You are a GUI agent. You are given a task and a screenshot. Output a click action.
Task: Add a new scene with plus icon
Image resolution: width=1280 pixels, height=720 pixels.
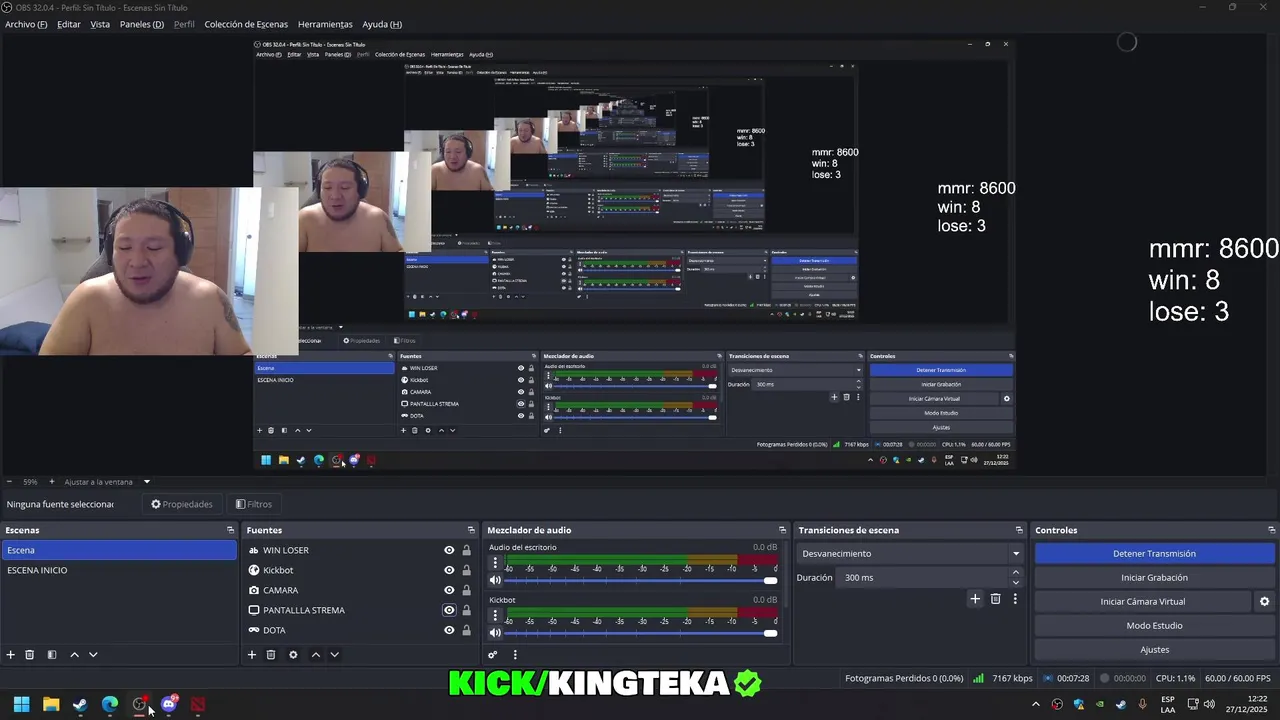coord(11,655)
